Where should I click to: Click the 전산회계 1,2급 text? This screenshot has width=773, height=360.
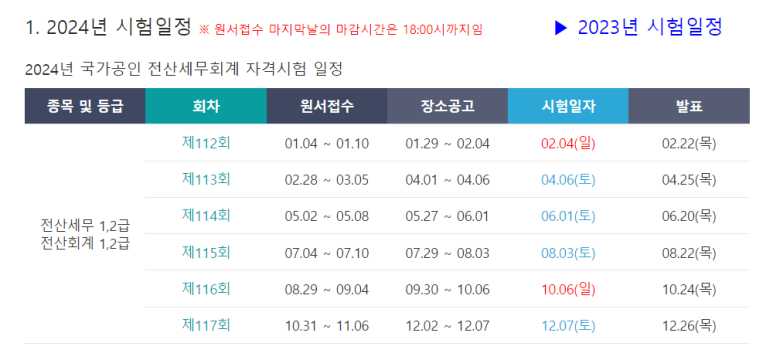point(85,244)
